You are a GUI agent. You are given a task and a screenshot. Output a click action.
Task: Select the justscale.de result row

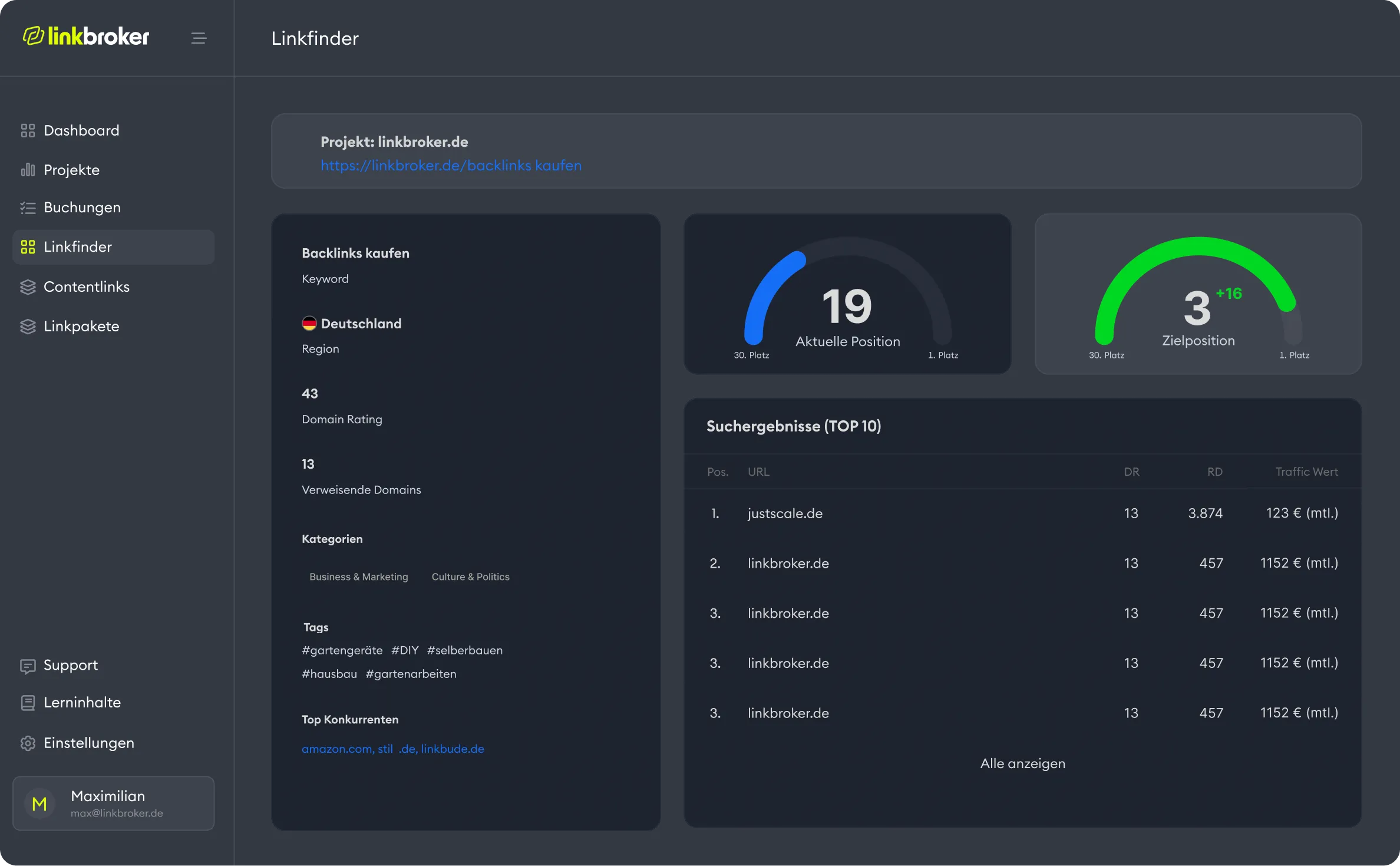pos(1022,513)
